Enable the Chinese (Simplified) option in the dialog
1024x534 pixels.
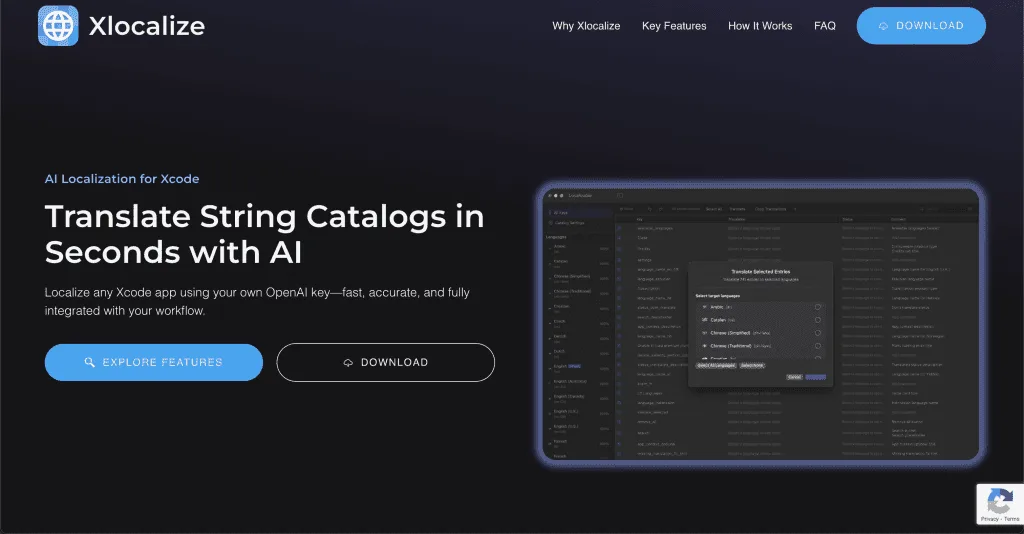pos(818,332)
